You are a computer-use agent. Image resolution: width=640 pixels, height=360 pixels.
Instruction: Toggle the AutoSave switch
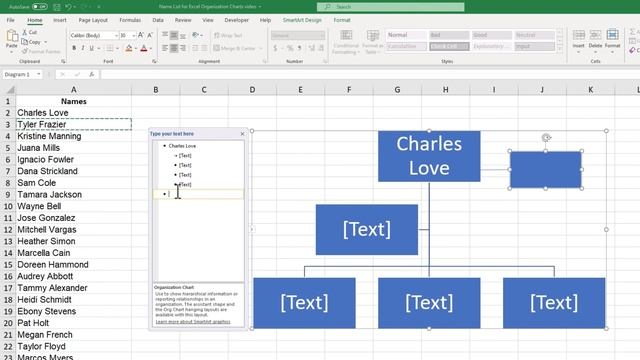pyautogui.click(x=40, y=7)
